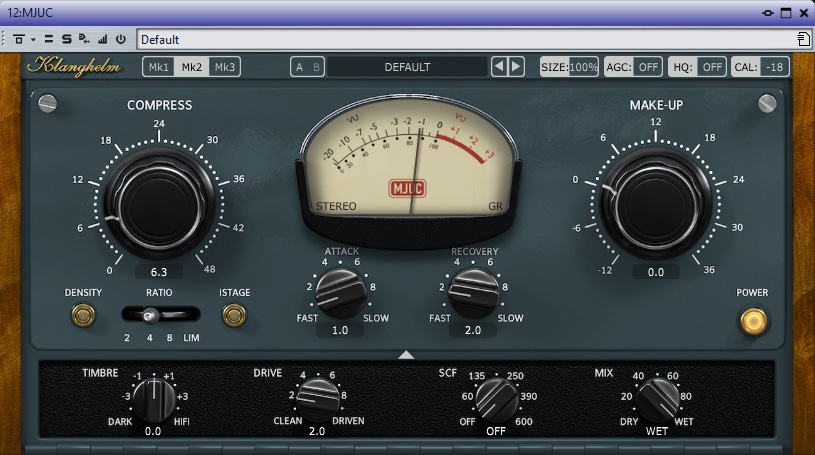This screenshot has height=455, width=815.
Task: Click the pin icon in title bar
Action: click(x=767, y=13)
